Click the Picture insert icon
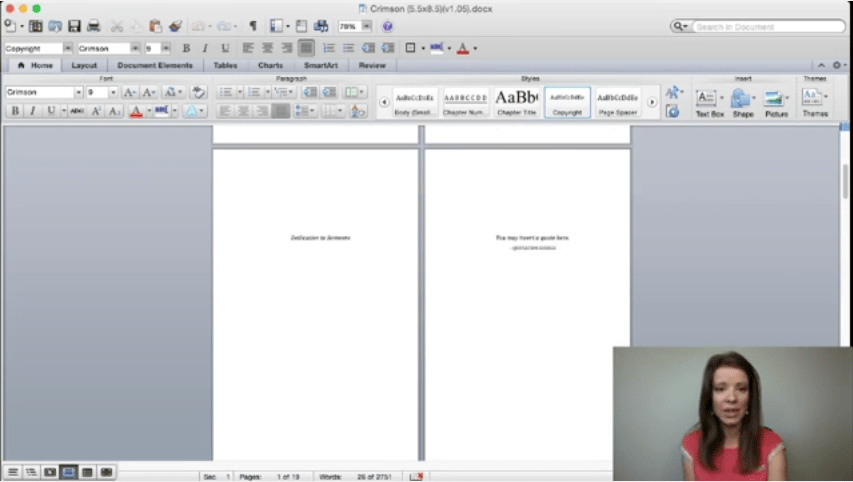 [776, 101]
